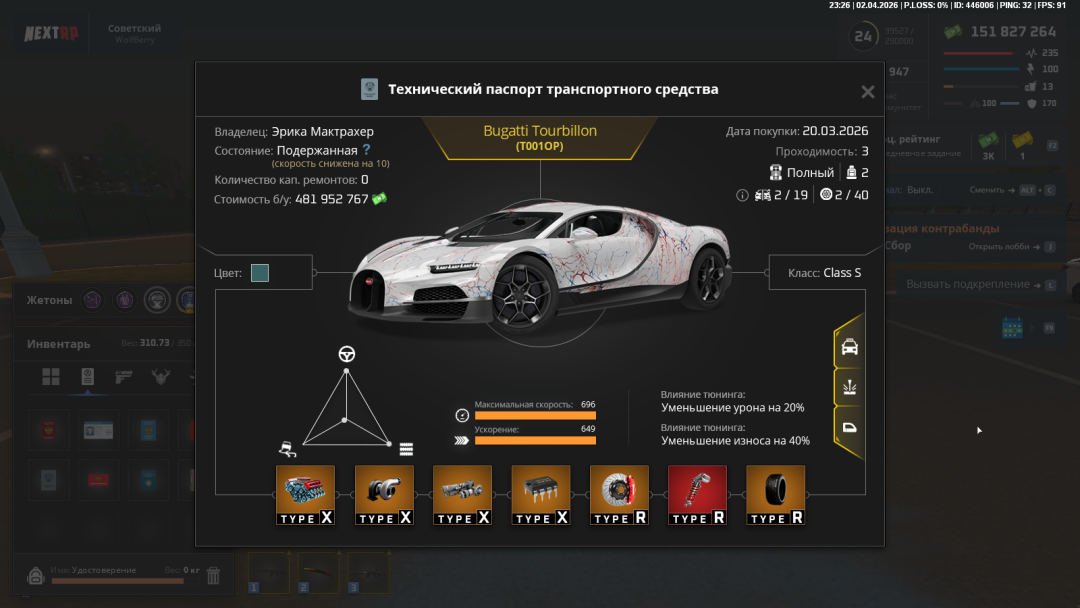
Task: Select the wear reduction side tab
Action: [x=848, y=386]
